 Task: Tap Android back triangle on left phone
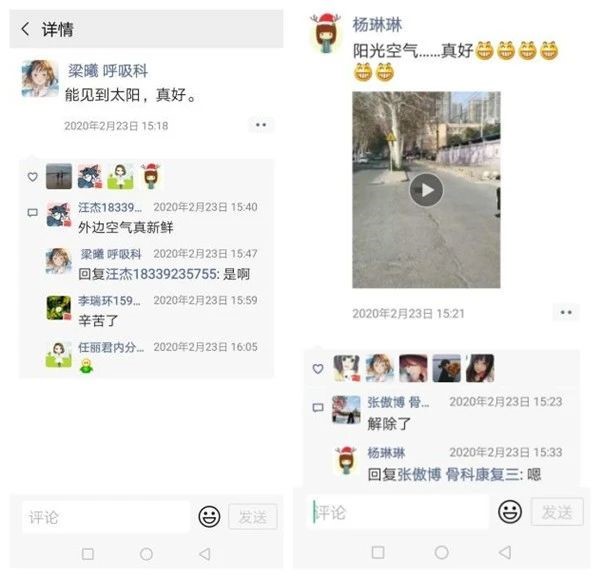pos(205,554)
